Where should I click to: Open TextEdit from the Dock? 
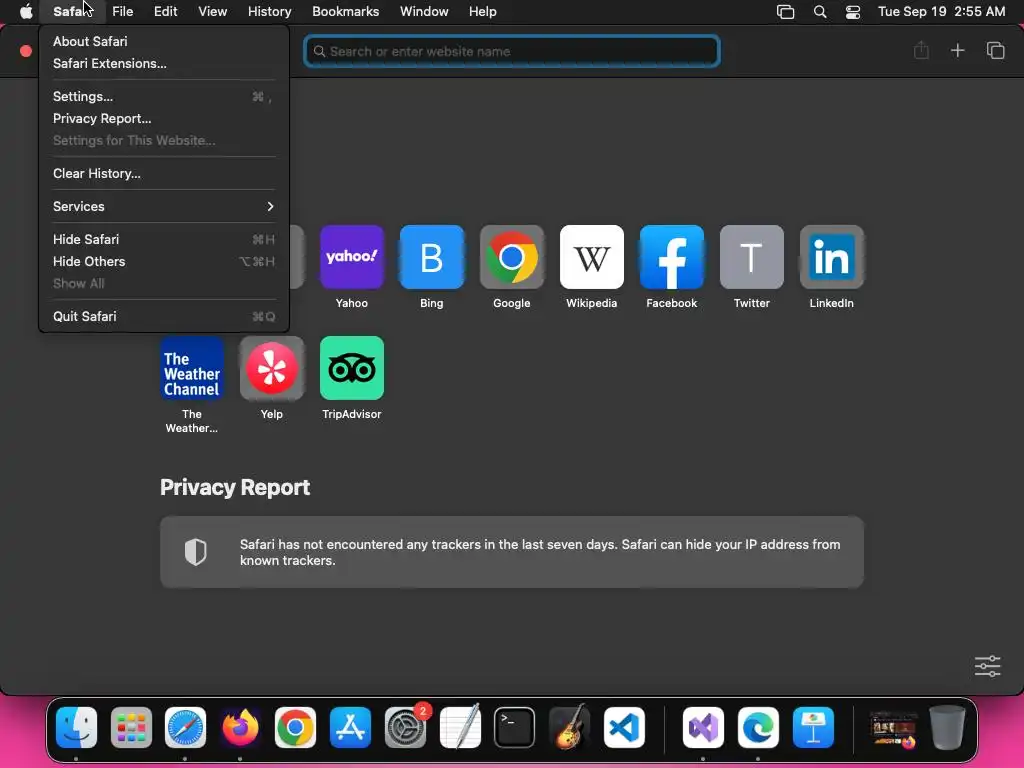coord(460,727)
